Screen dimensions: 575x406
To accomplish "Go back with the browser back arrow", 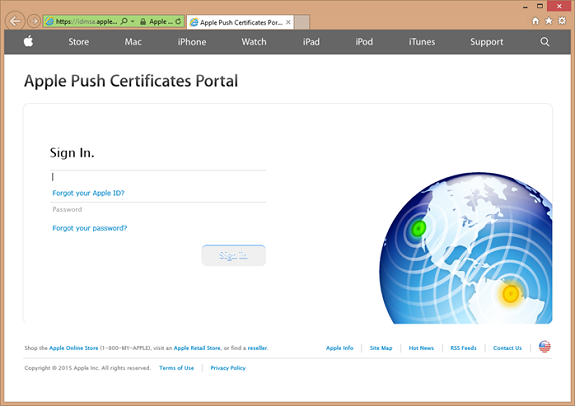I will point(15,21).
